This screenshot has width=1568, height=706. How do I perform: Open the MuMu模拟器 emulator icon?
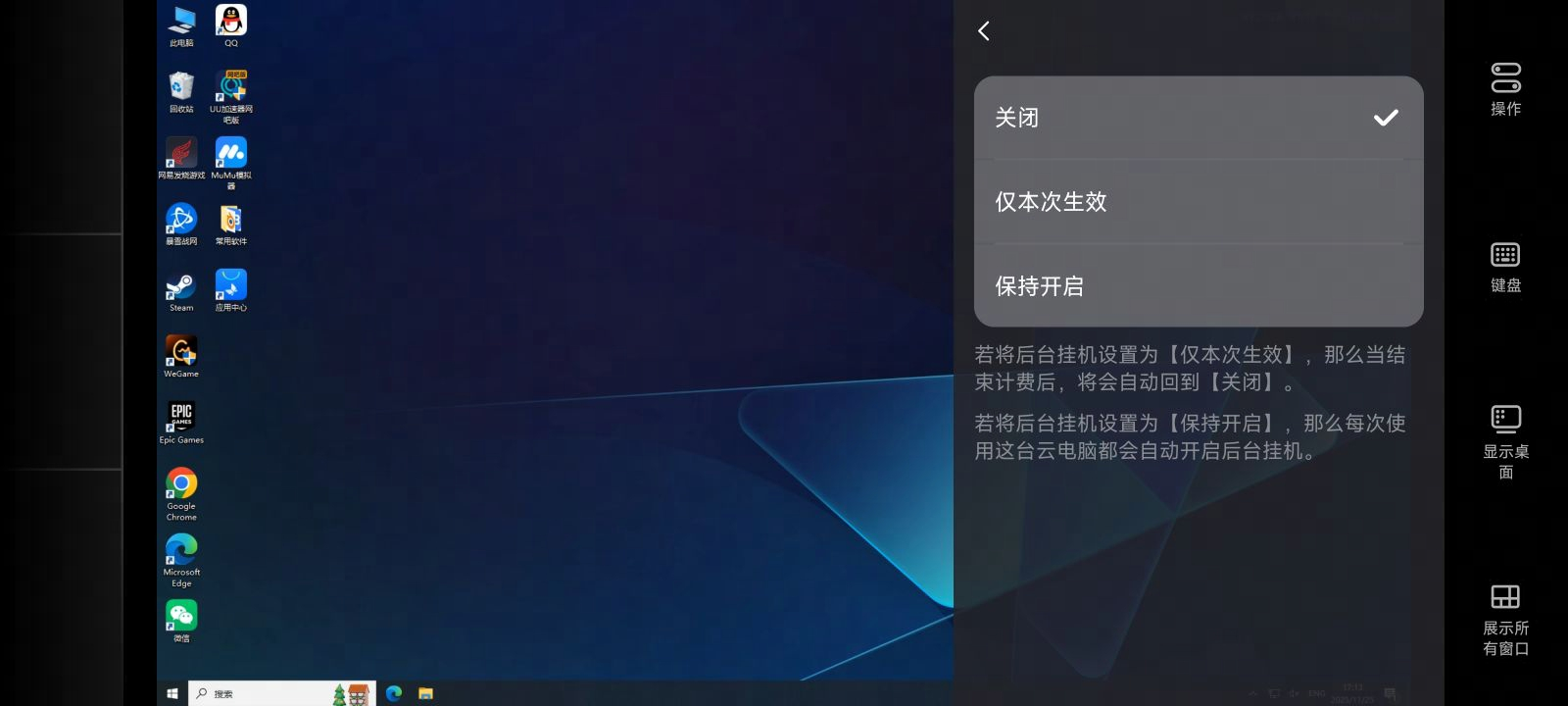[x=231, y=155]
